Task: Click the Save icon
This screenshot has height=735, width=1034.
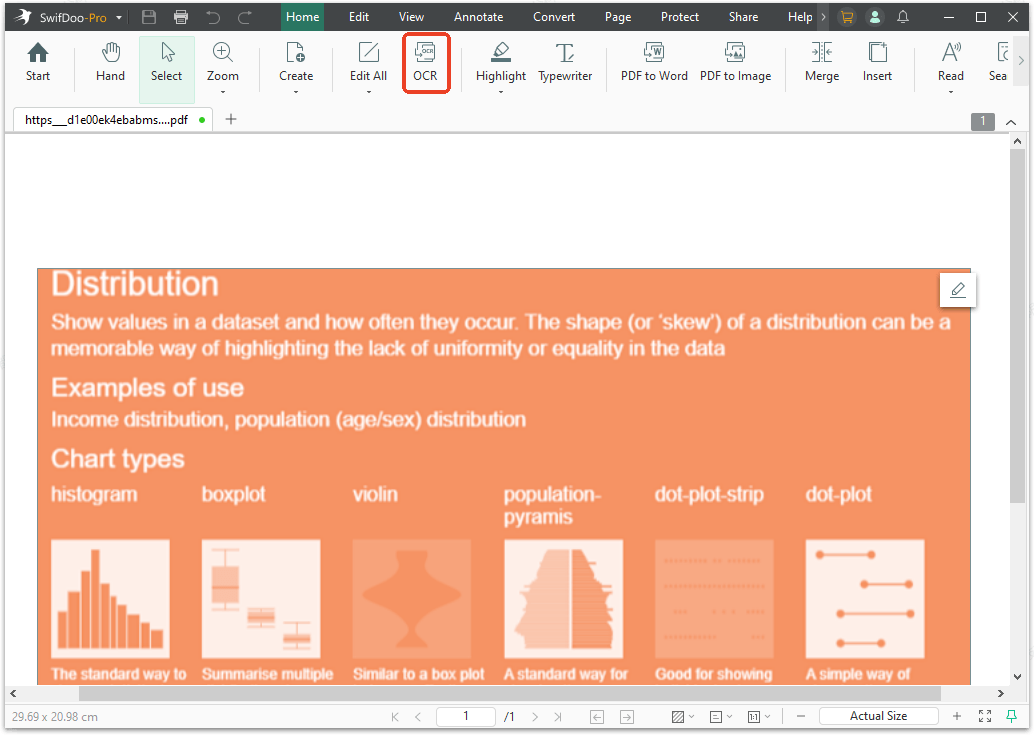Action: (x=148, y=16)
